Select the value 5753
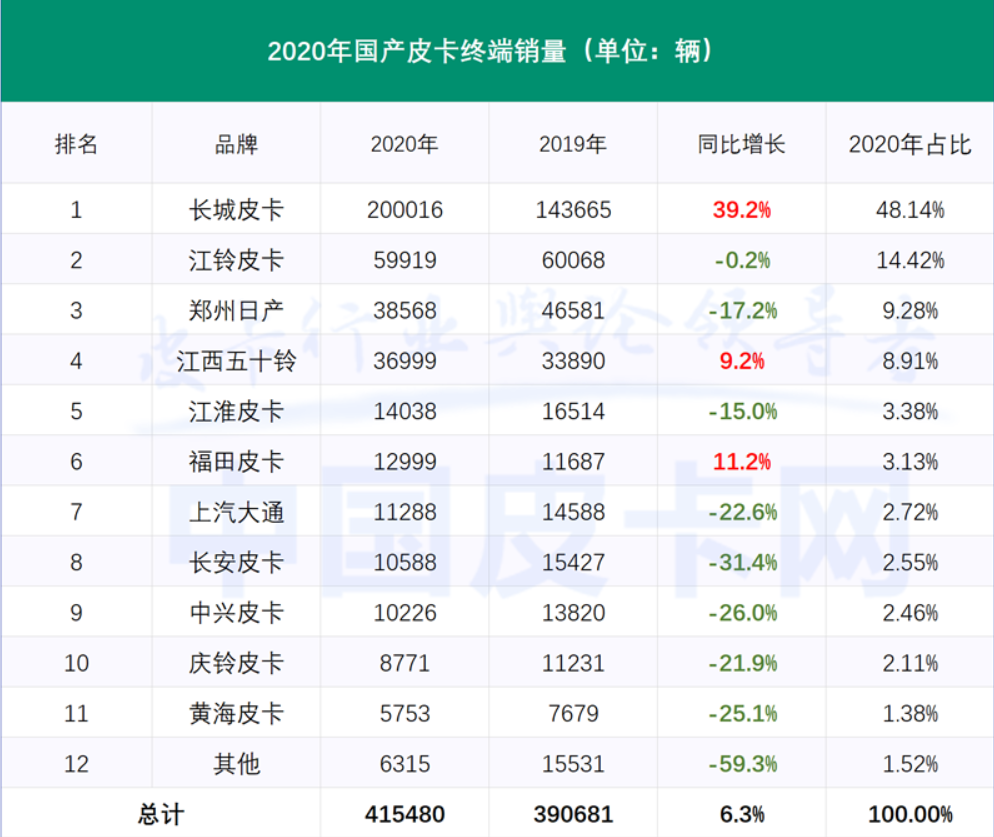The height and width of the screenshot is (837, 994). [x=404, y=714]
